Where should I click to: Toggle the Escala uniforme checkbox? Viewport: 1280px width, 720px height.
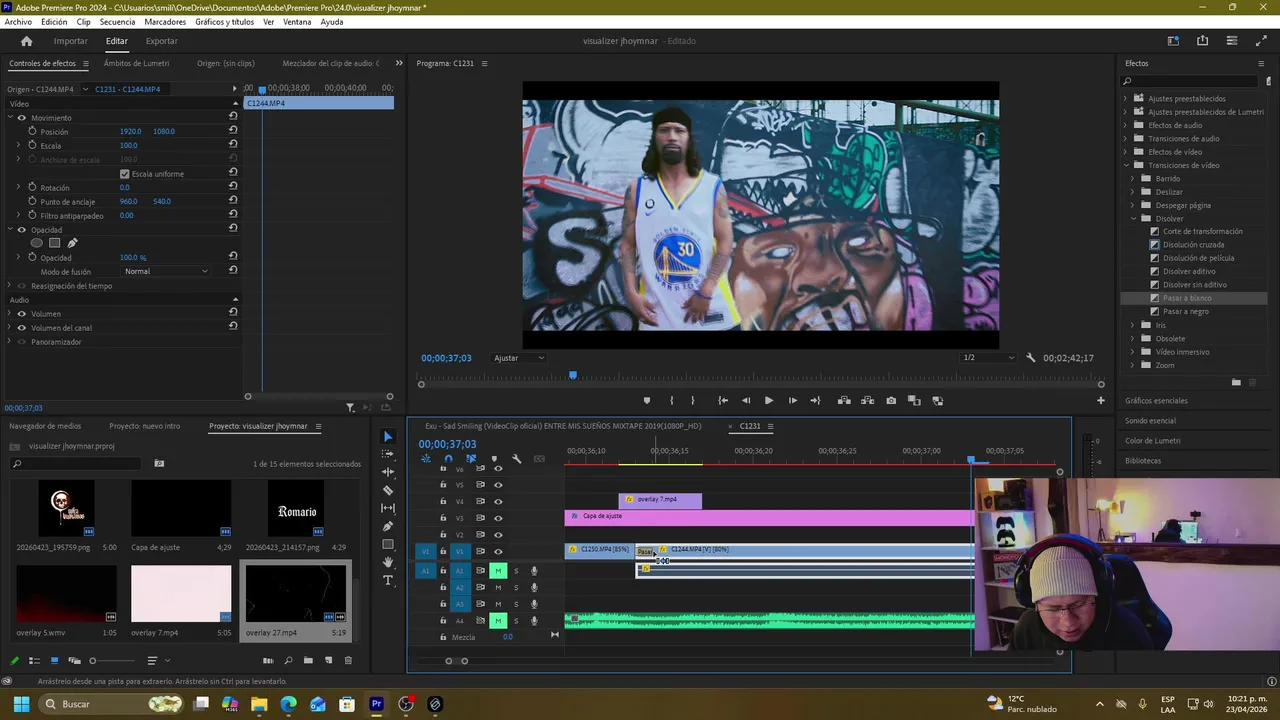click(x=125, y=174)
